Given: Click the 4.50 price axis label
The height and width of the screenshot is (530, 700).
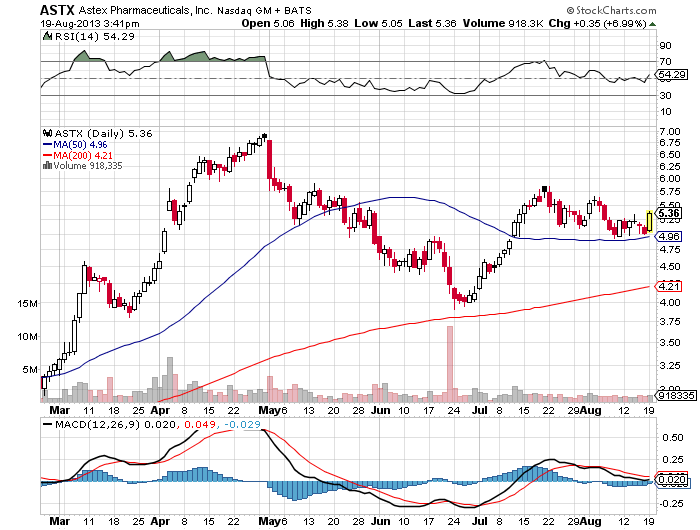Looking at the screenshot, I should pos(670,267).
